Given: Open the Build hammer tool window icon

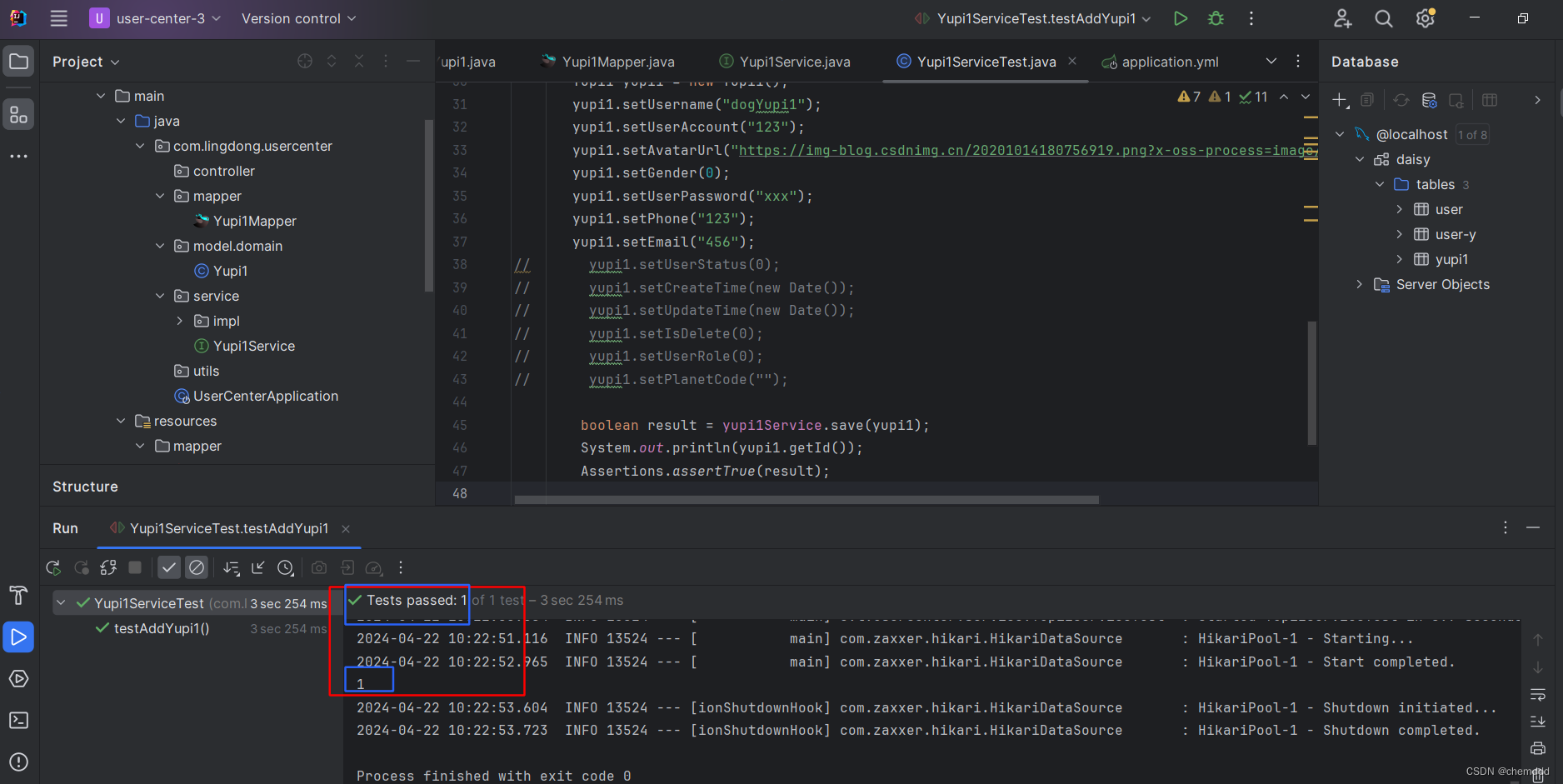Looking at the screenshot, I should 18,595.
